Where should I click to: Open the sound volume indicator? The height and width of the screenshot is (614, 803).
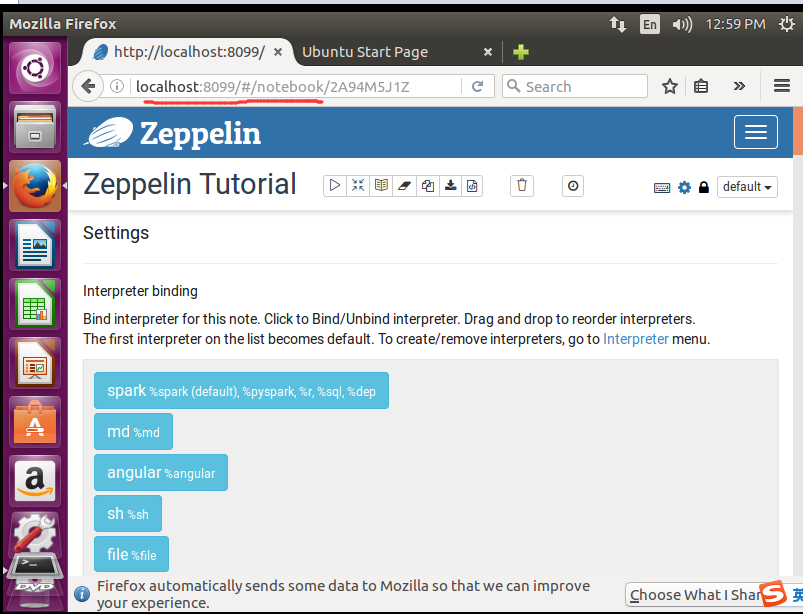682,24
